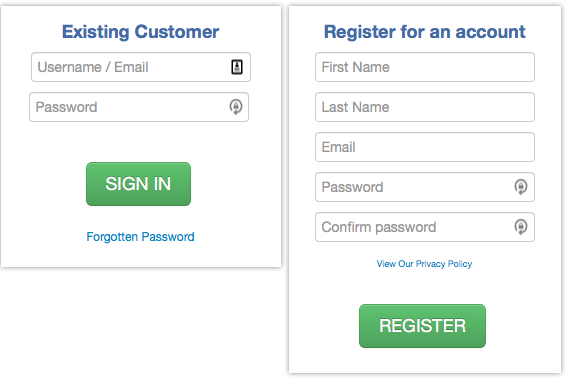This screenshot has width=573, height=387.
Task: Click the Username / Email placeholder text
Action: (93, 67)
